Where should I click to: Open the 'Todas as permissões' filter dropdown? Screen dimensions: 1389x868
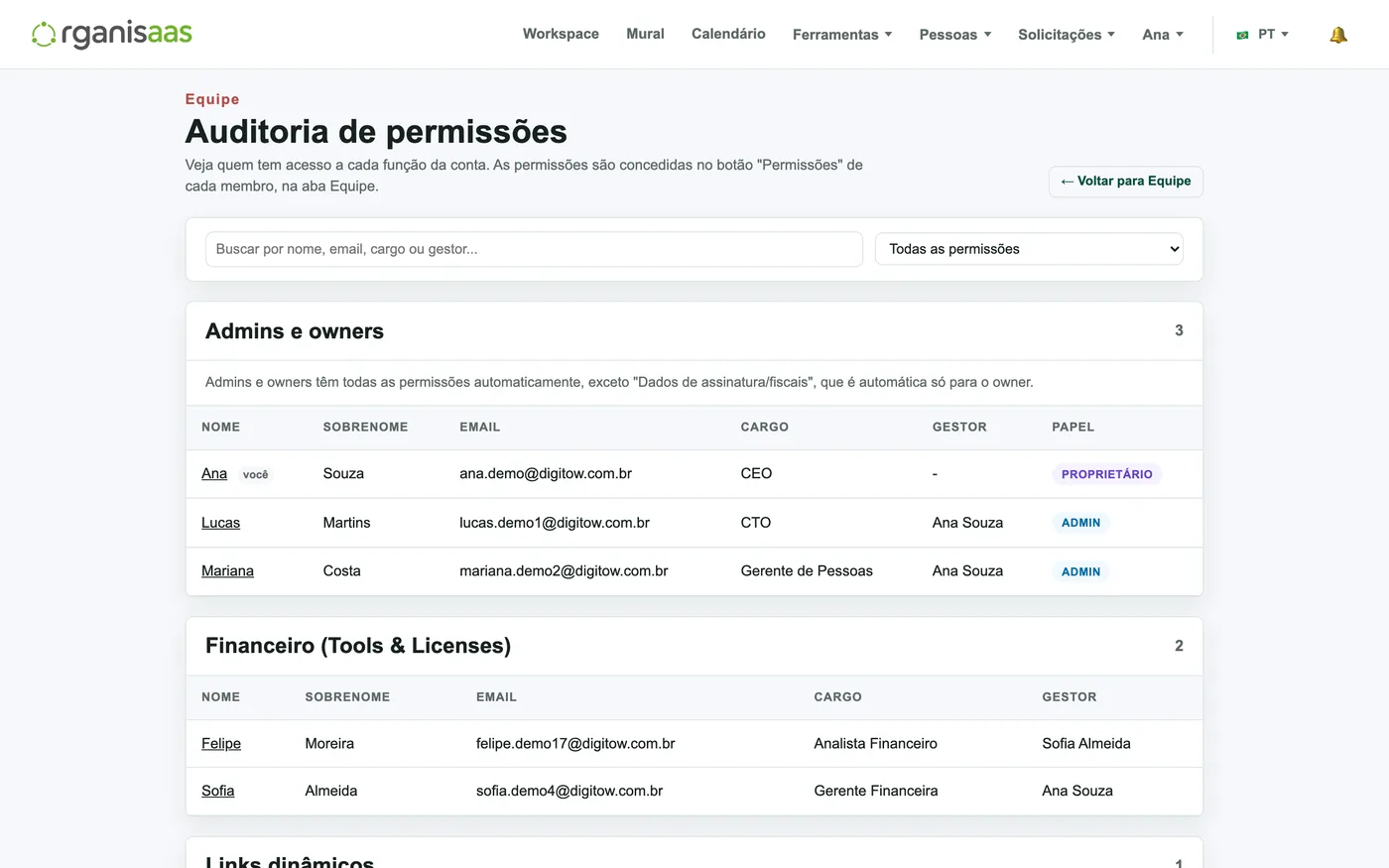(x=1029, y=249)
